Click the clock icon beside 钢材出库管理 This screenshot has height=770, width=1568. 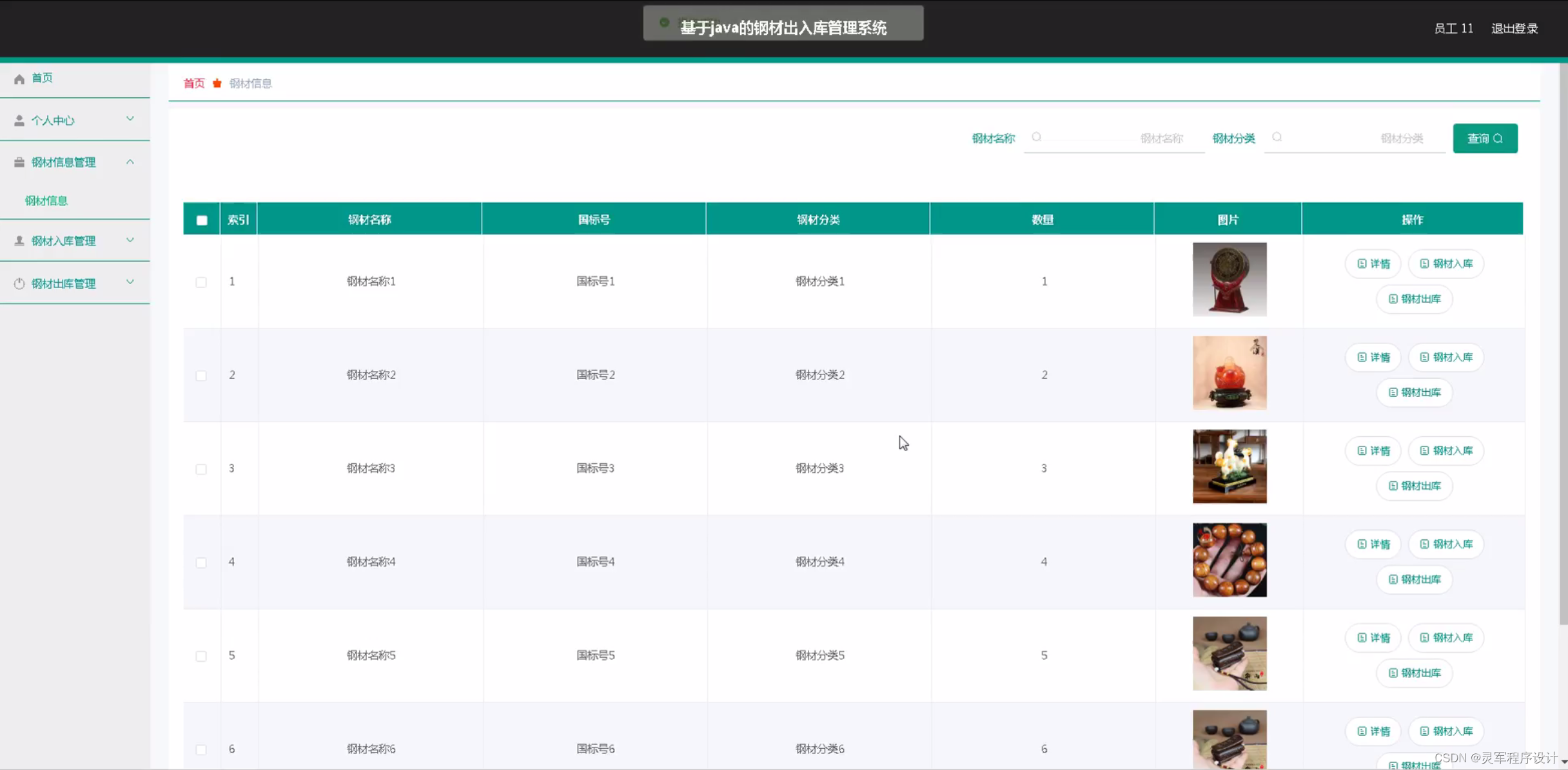[19, 284]
